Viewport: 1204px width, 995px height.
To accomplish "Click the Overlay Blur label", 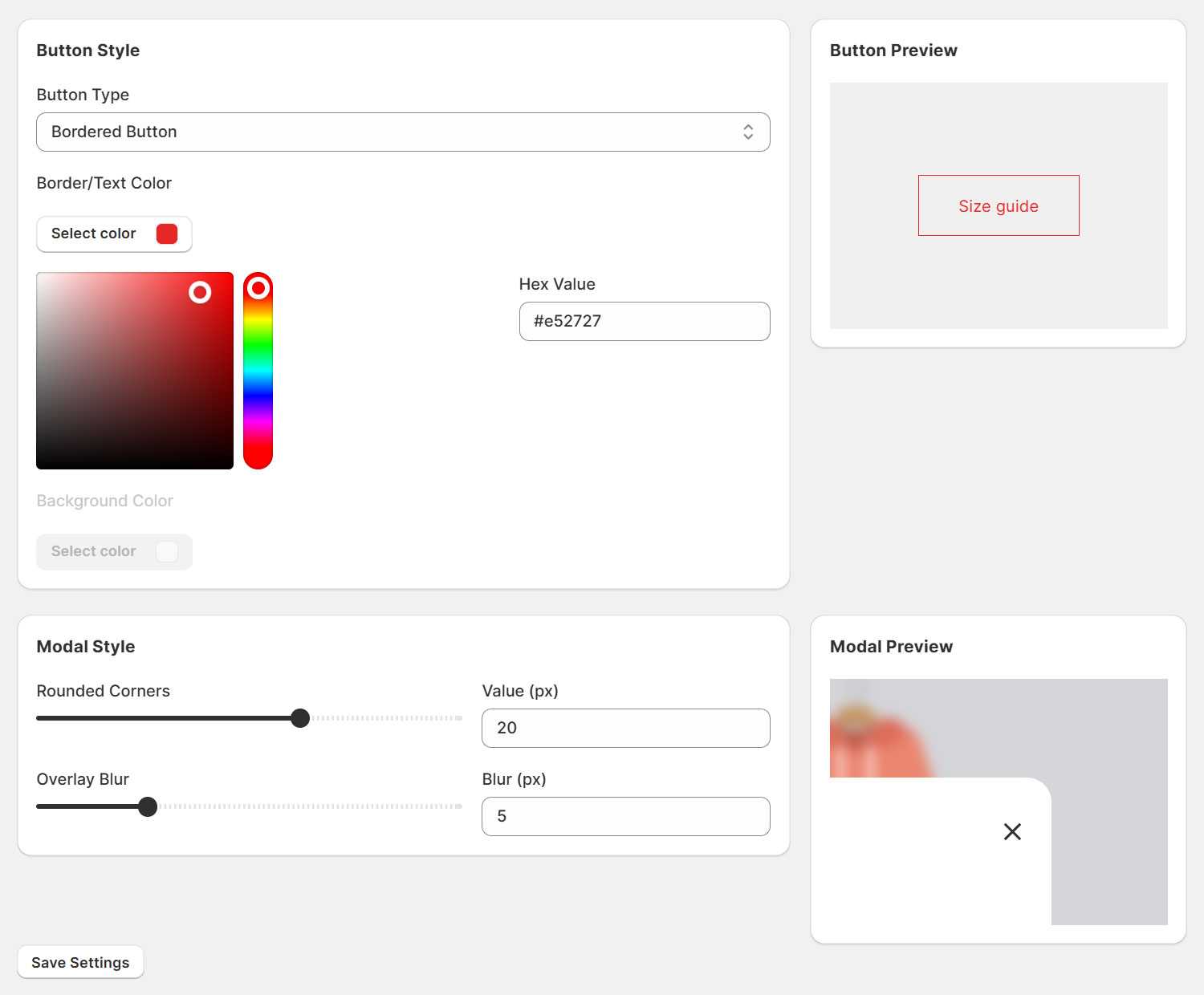I will click(x=83, y=779).
